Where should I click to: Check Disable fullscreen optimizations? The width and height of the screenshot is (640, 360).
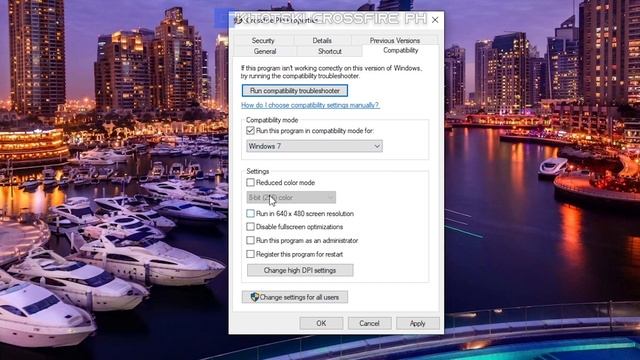click(250, 227)
